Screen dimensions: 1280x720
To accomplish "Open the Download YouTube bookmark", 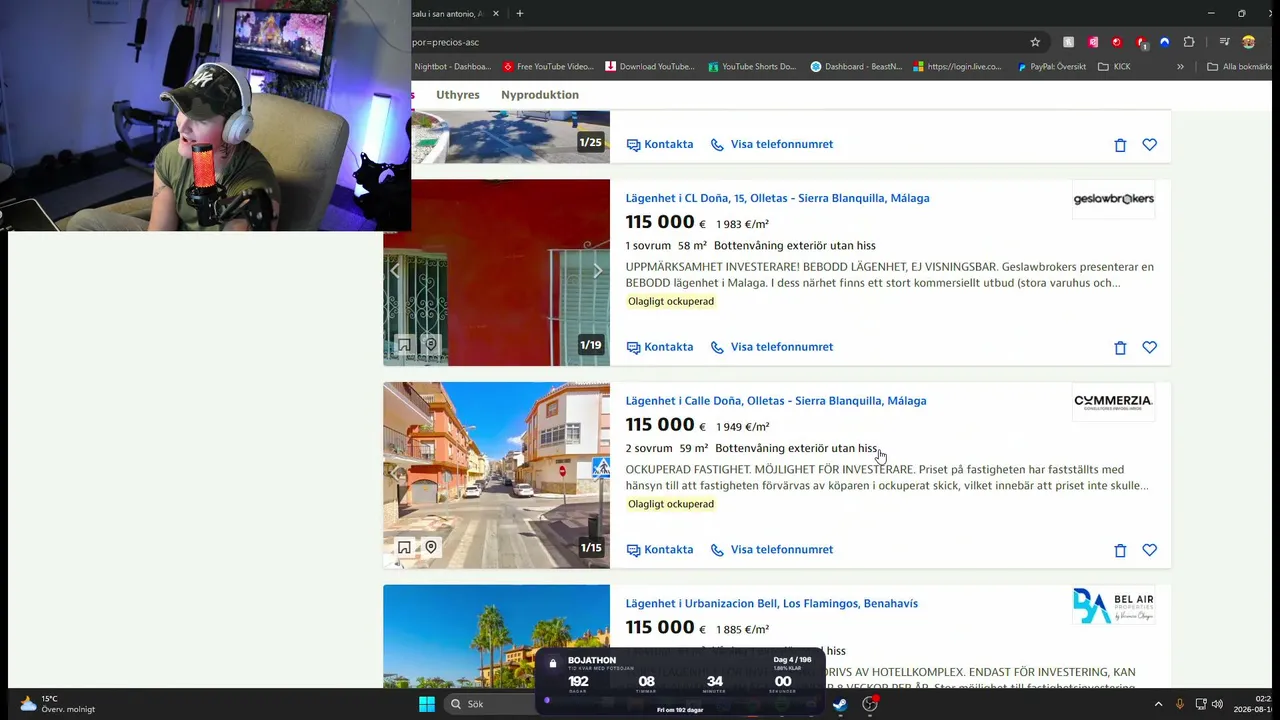I will (x=650, y=67).
